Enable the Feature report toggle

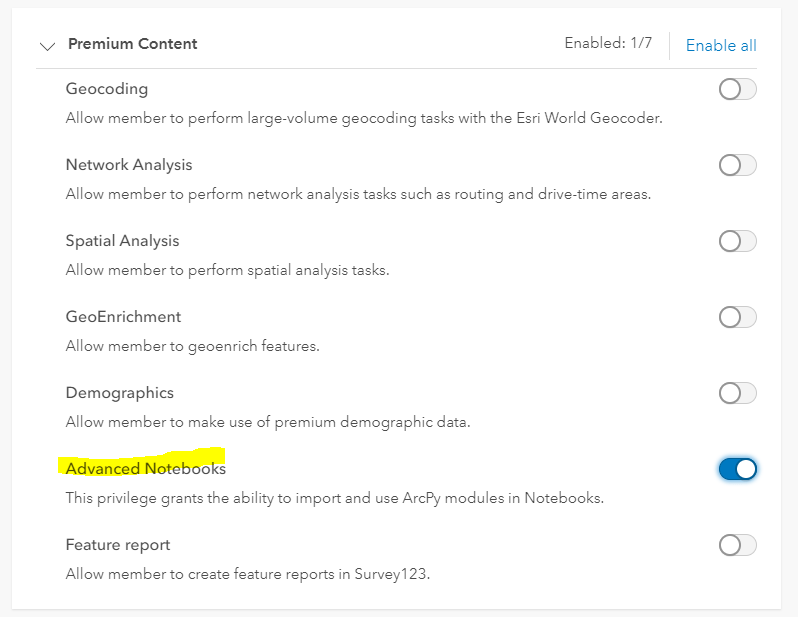tap(737, 545)
